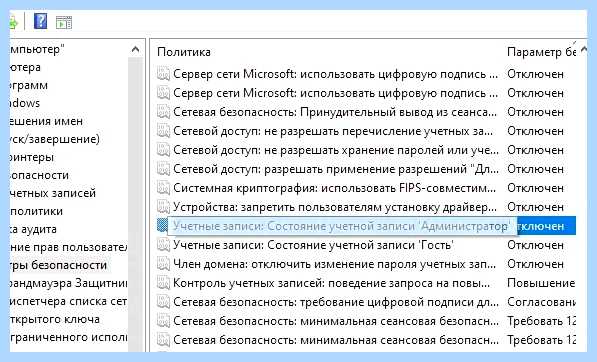Click icon of 'Сетевая безопасность: Принудительный вывод' policy
This screenshot has height=362, width=597.
163,112
